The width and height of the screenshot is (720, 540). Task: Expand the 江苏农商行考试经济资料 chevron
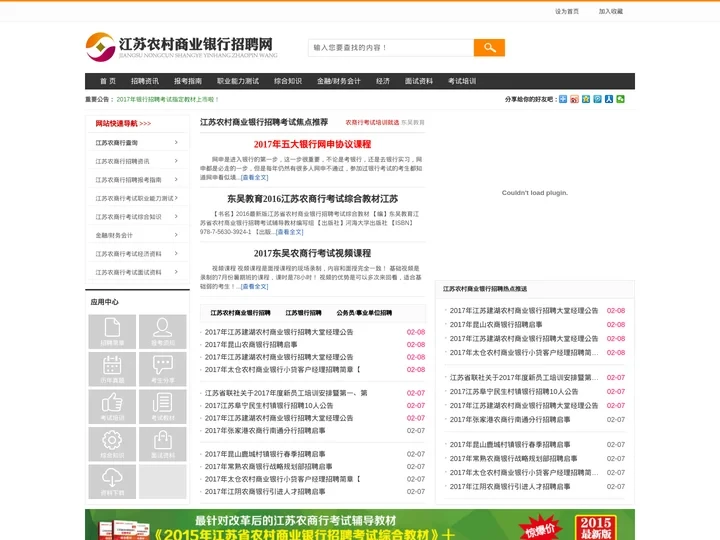176,253
